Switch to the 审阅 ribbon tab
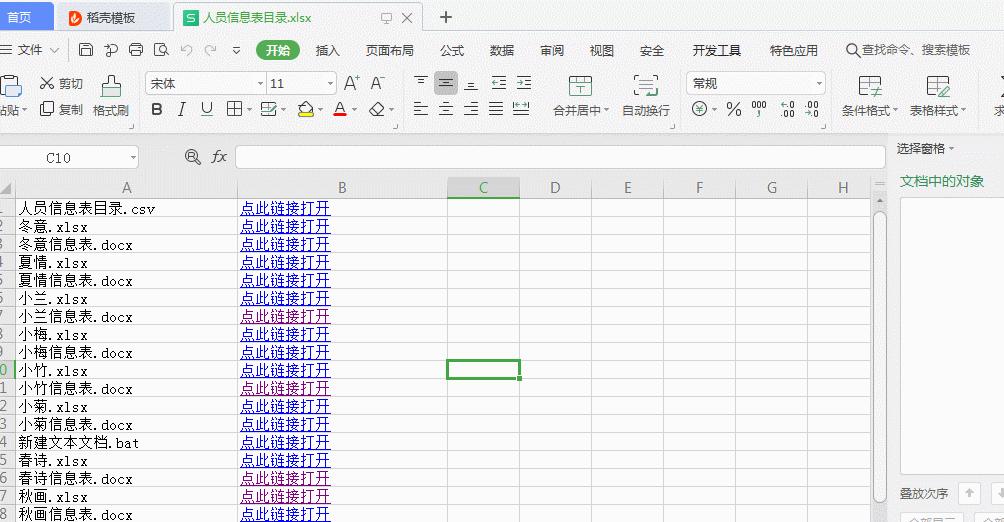1004x522 pixels. click(552, 51)
